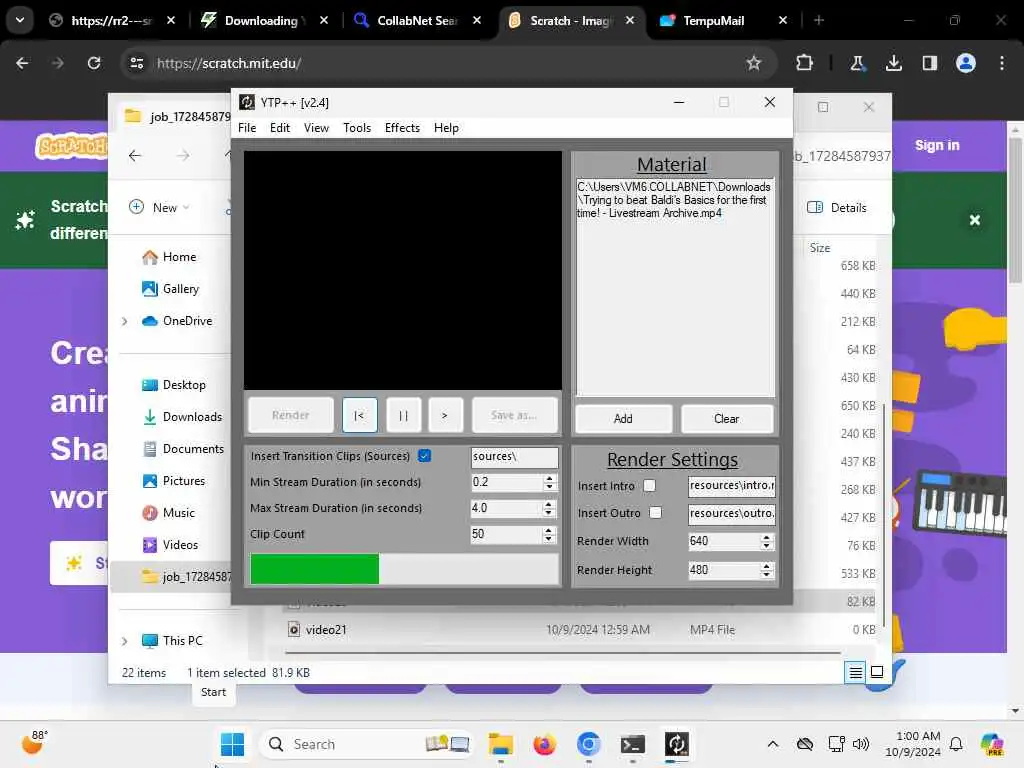Viewport: 1024px width, 768px height.
Task: Click the sources\ path field
Action: click(514, 456)
